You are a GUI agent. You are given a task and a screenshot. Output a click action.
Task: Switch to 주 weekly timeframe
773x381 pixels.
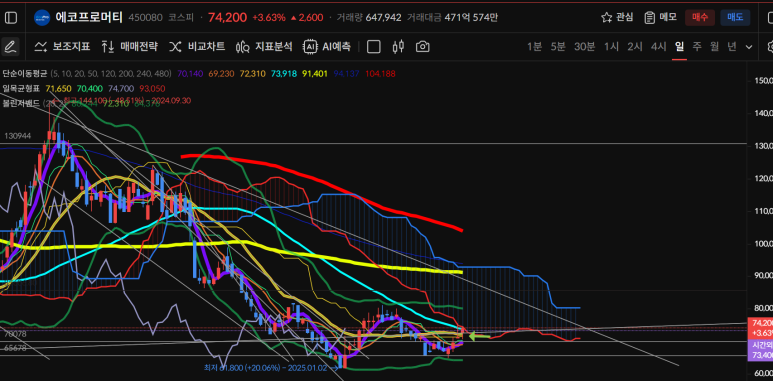point(697,47)
